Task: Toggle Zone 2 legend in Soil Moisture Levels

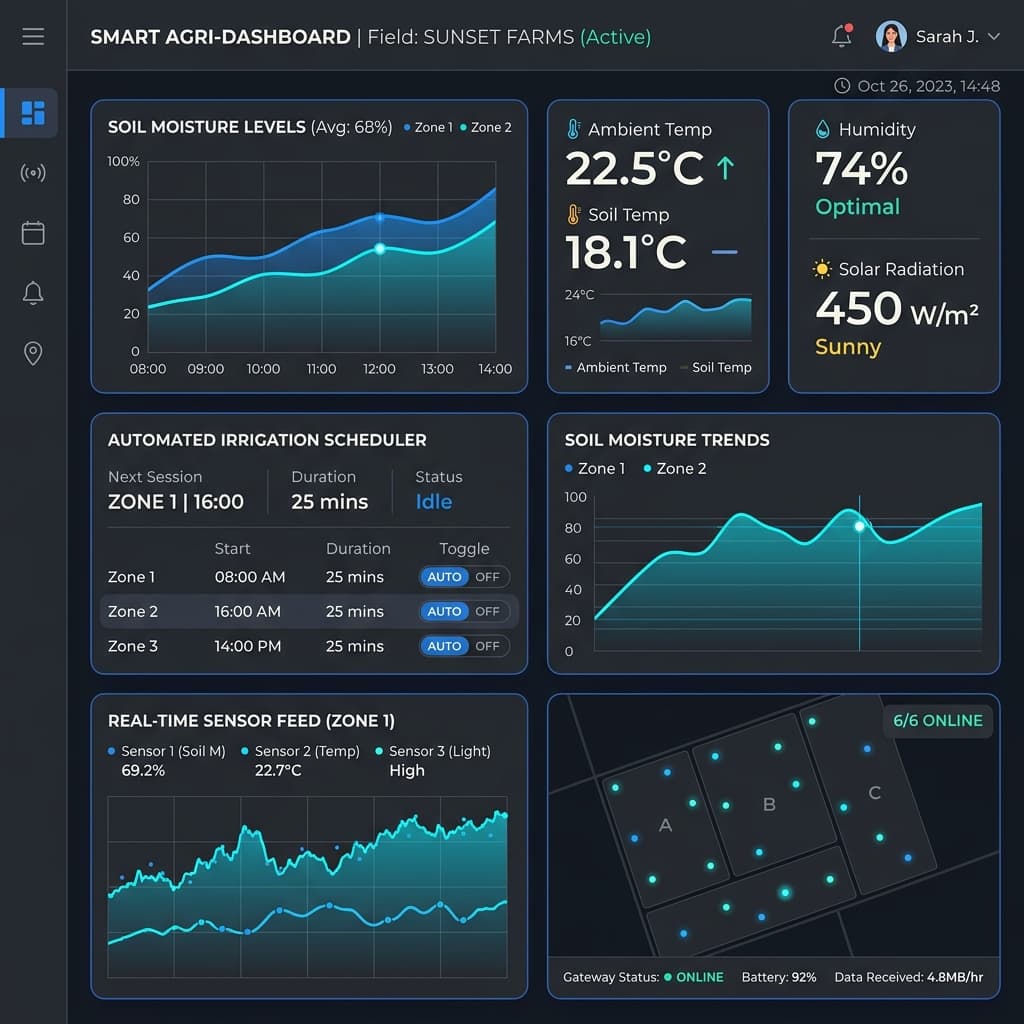Action: coord(485,127)
